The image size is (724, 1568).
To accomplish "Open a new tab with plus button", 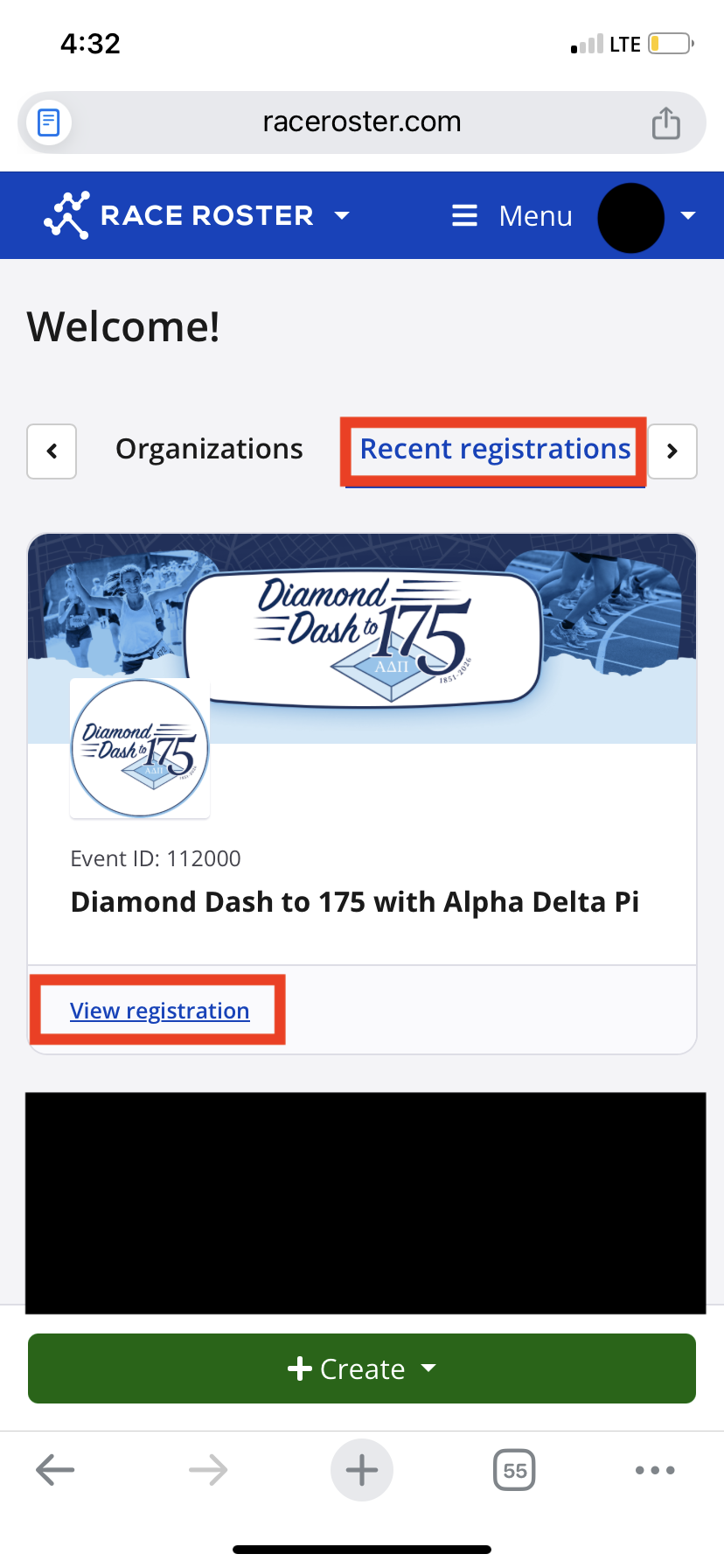I will point(362,1470).
